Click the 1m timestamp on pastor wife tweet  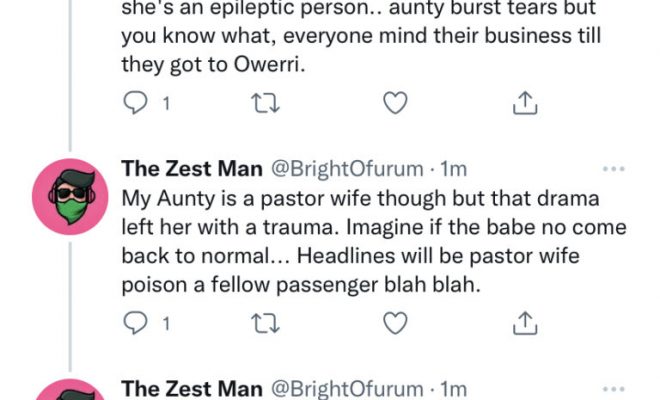[454, 168]
